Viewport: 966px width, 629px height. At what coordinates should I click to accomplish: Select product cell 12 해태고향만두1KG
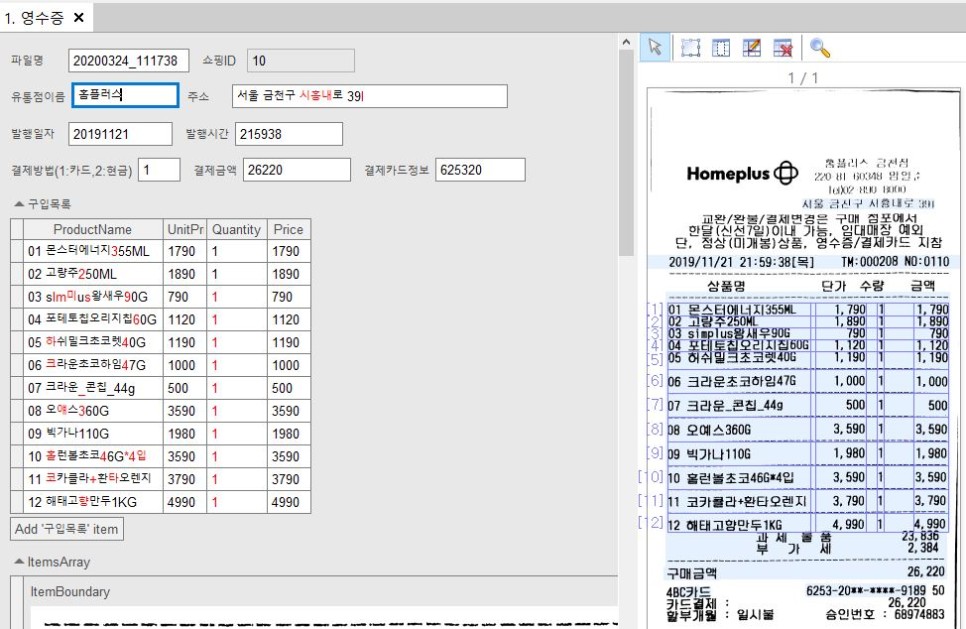(x=92, y=502)
